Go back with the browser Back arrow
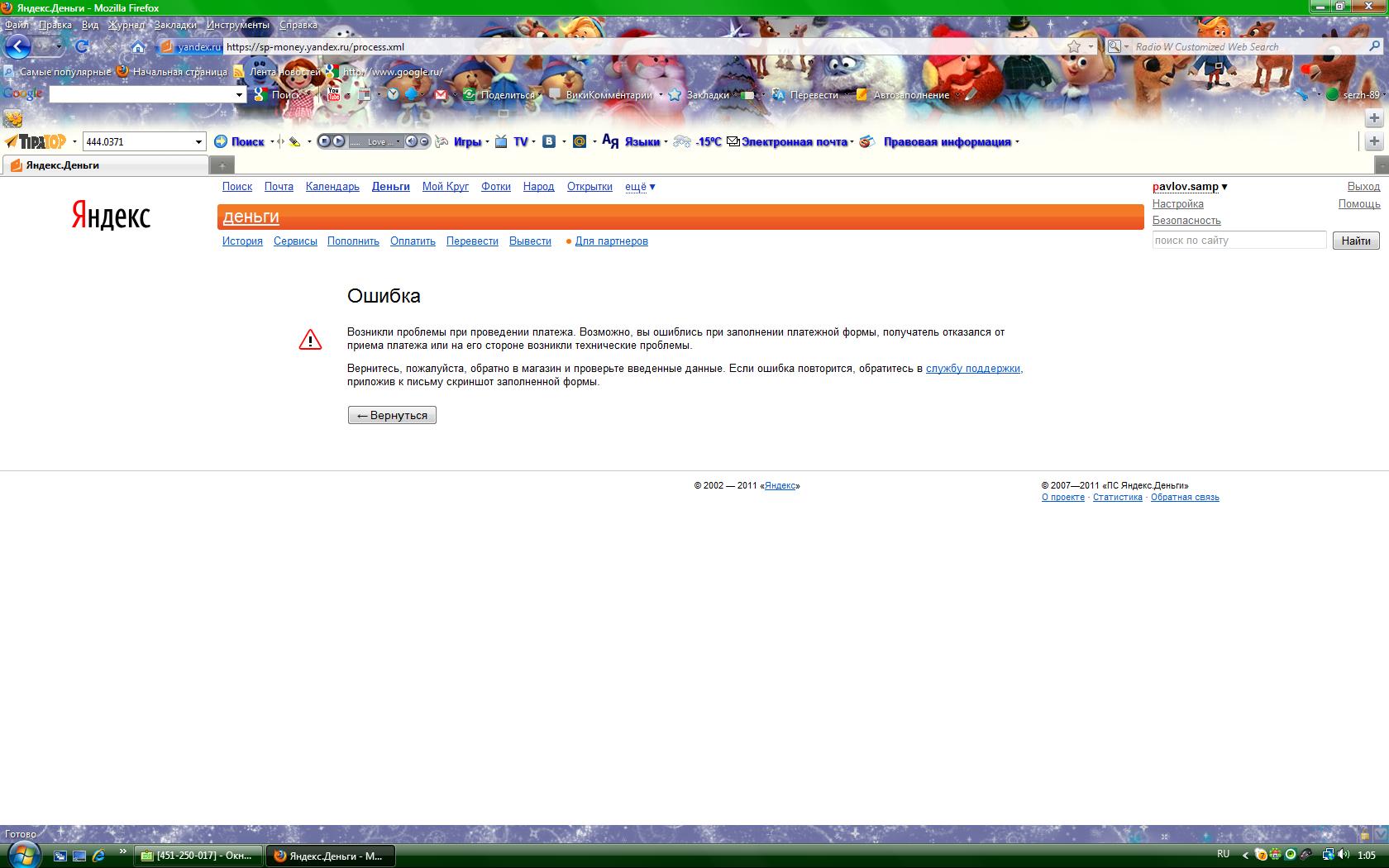 pos(17,46)
